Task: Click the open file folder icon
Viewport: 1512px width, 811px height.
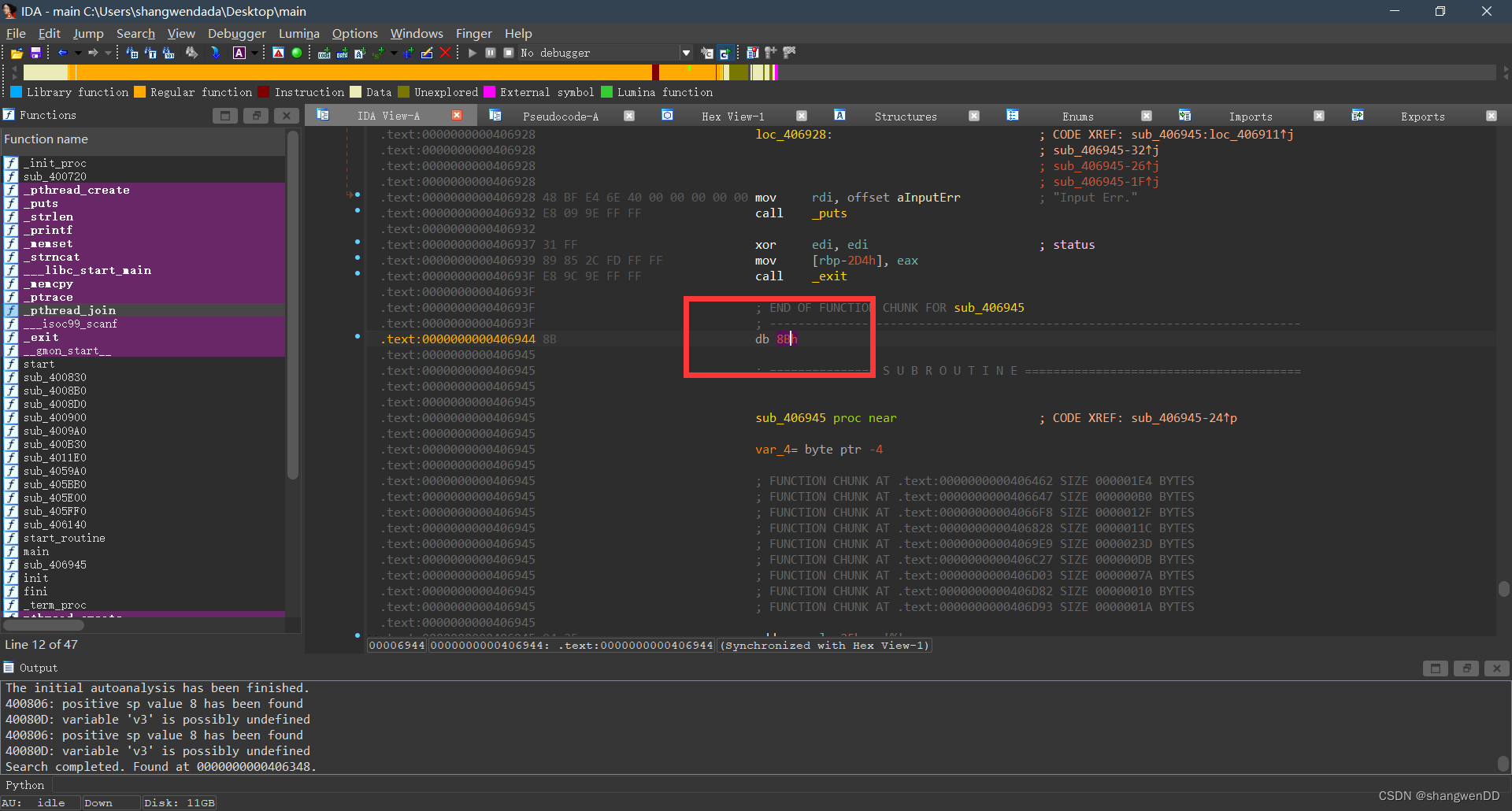Action: 17,53
